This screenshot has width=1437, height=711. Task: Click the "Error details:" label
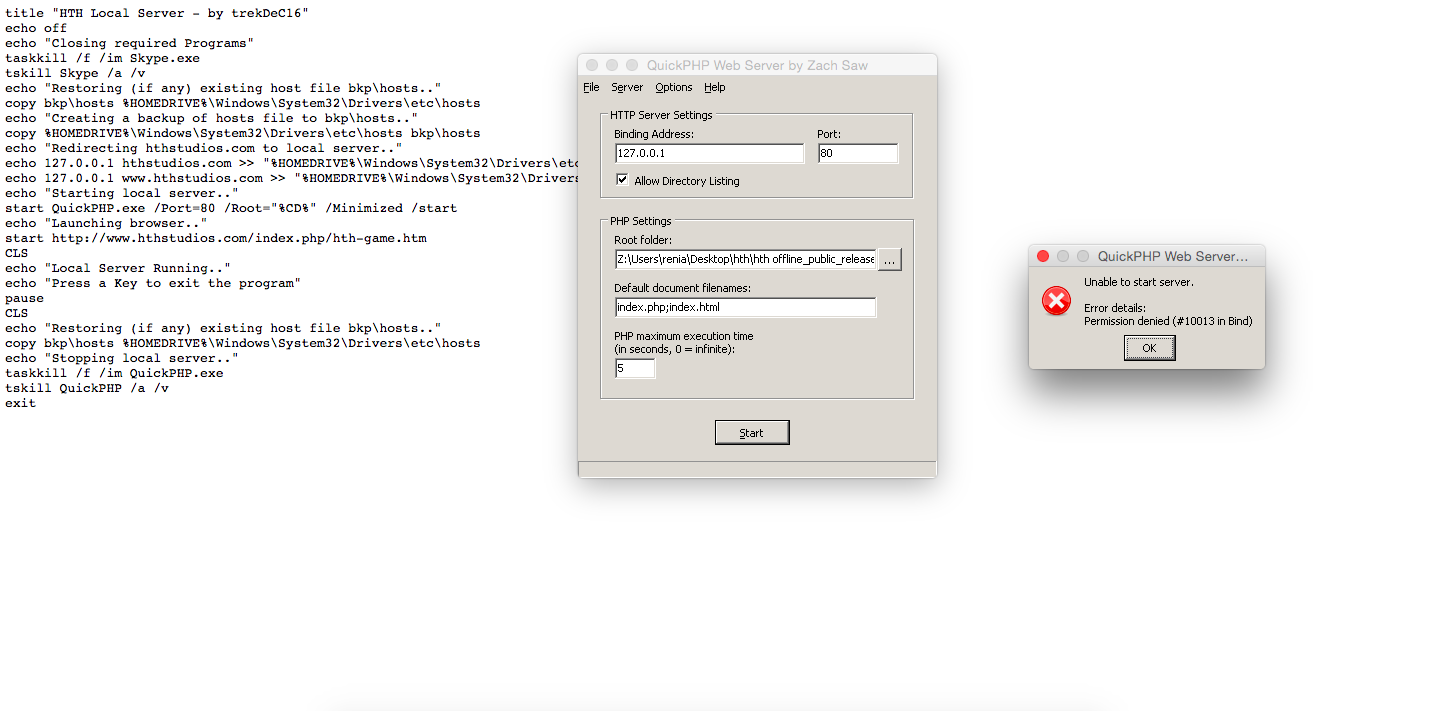click(x=1115, y=308)
